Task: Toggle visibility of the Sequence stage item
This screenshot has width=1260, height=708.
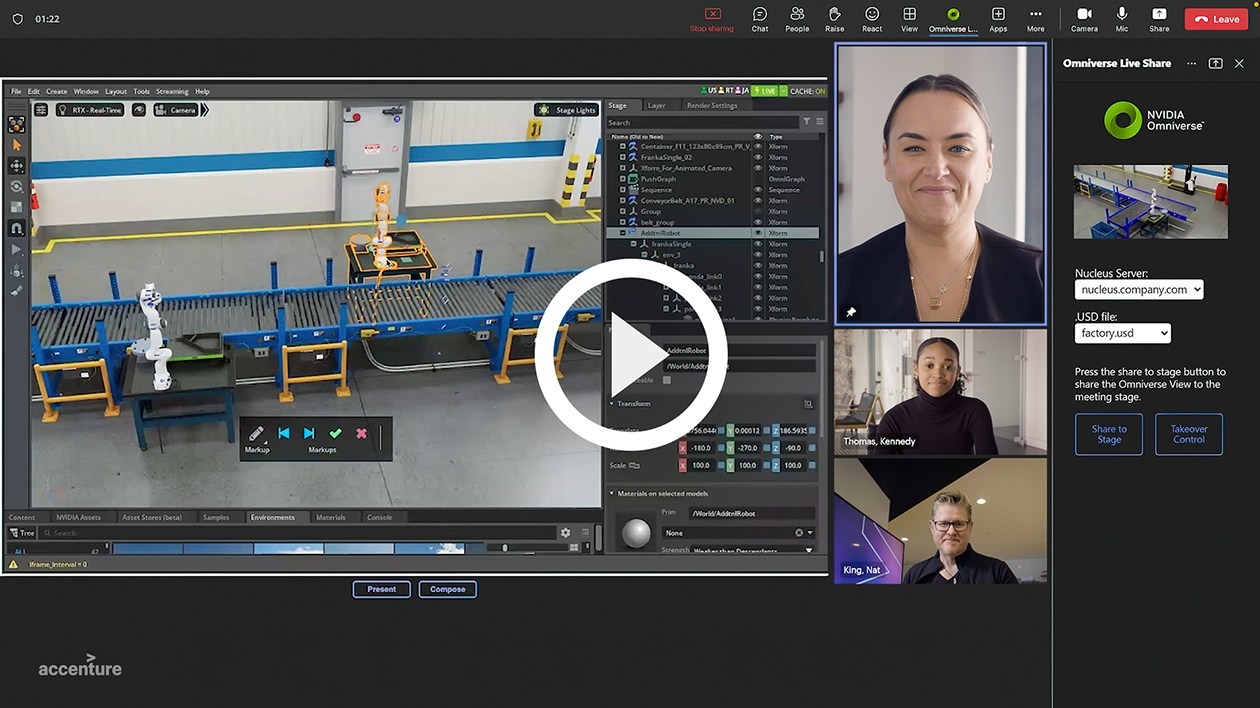Action: click(757, 190)
